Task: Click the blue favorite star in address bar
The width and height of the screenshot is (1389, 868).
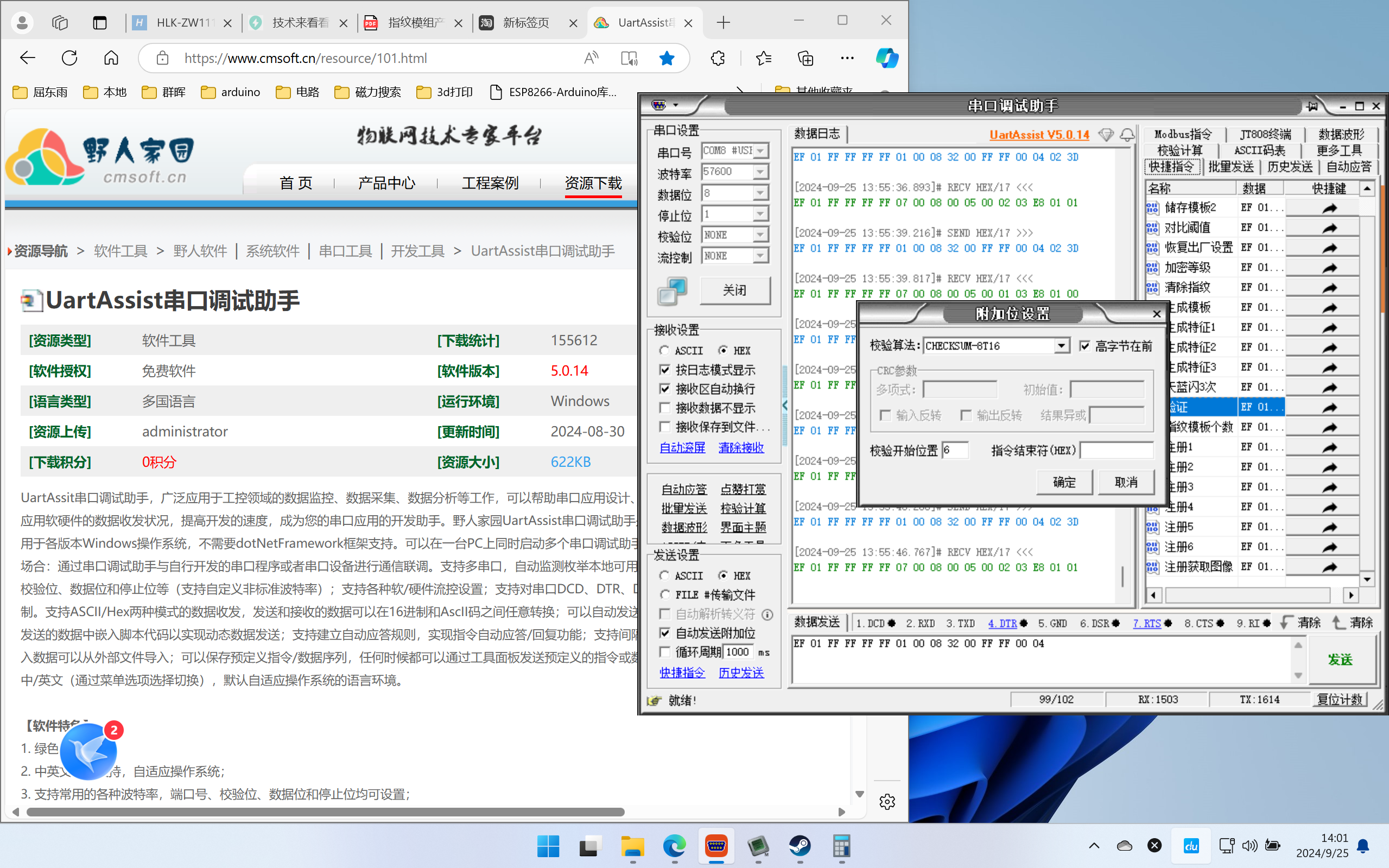Action: click(667, 58)
